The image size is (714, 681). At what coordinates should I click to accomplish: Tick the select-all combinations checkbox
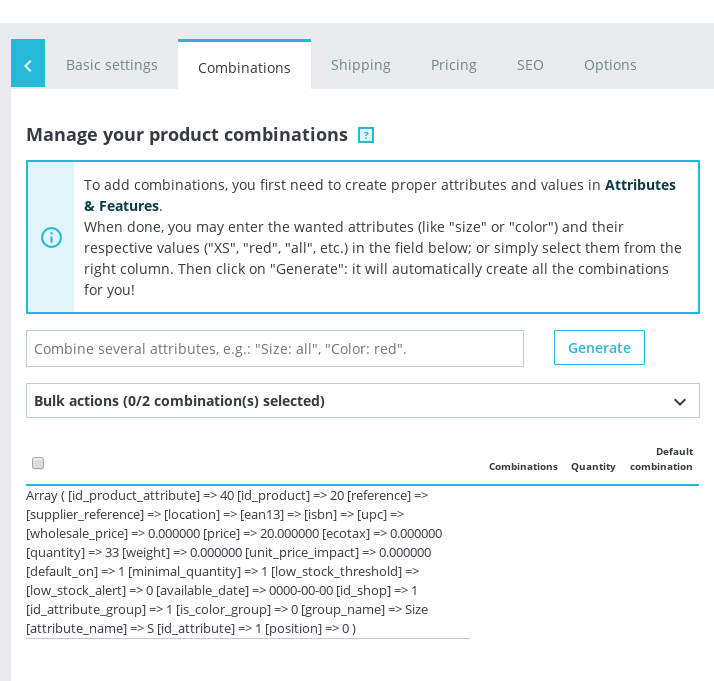(38, 463)
